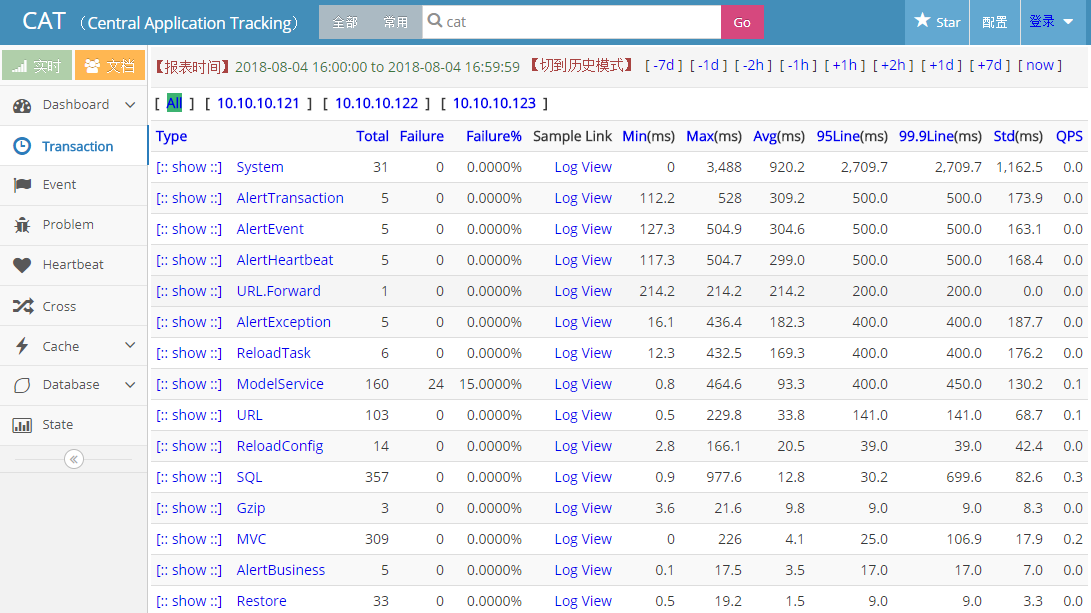Click the Transaction clock icon

(x=22, y=146)
